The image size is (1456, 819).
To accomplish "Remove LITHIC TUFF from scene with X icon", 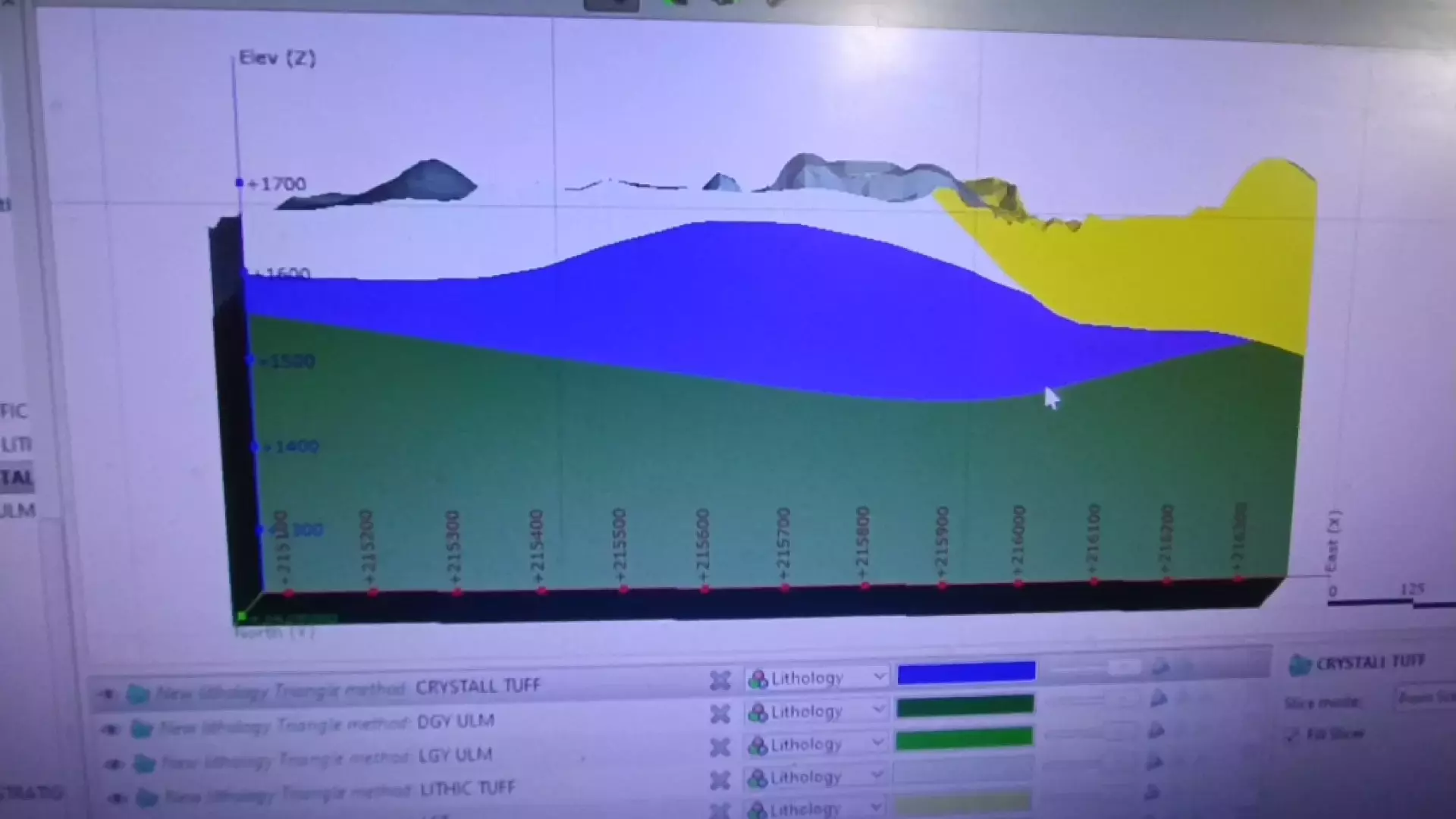I will 720,780.
